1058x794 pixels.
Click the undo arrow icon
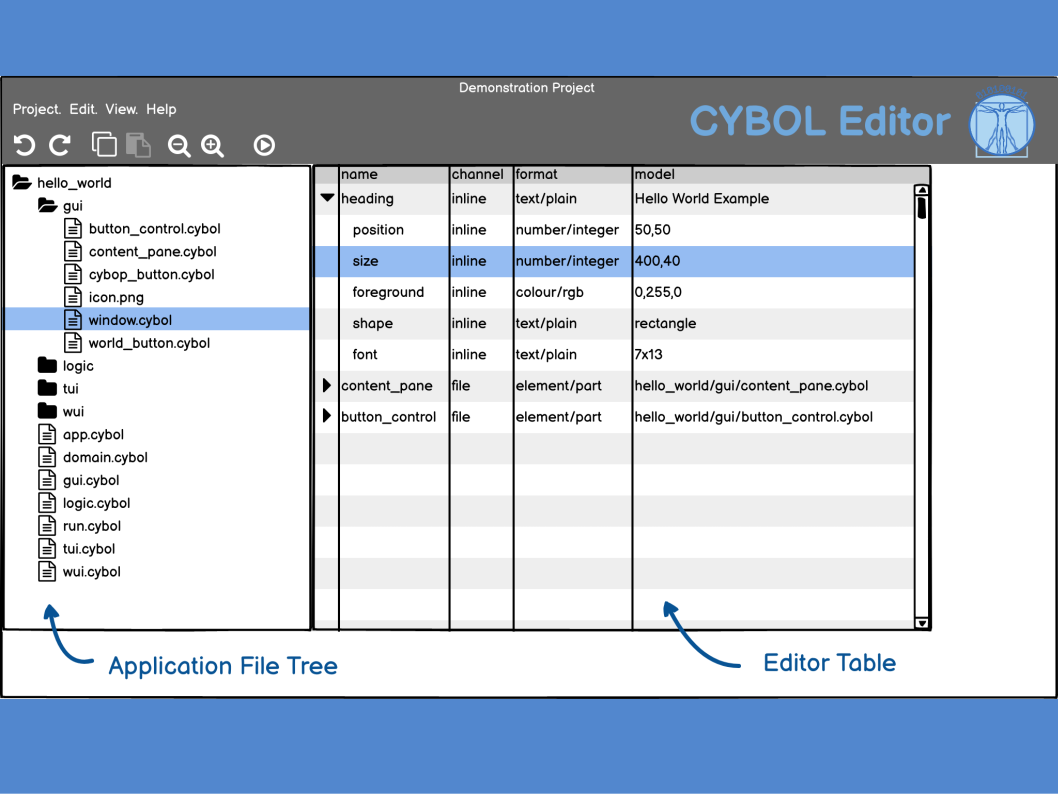24,145
